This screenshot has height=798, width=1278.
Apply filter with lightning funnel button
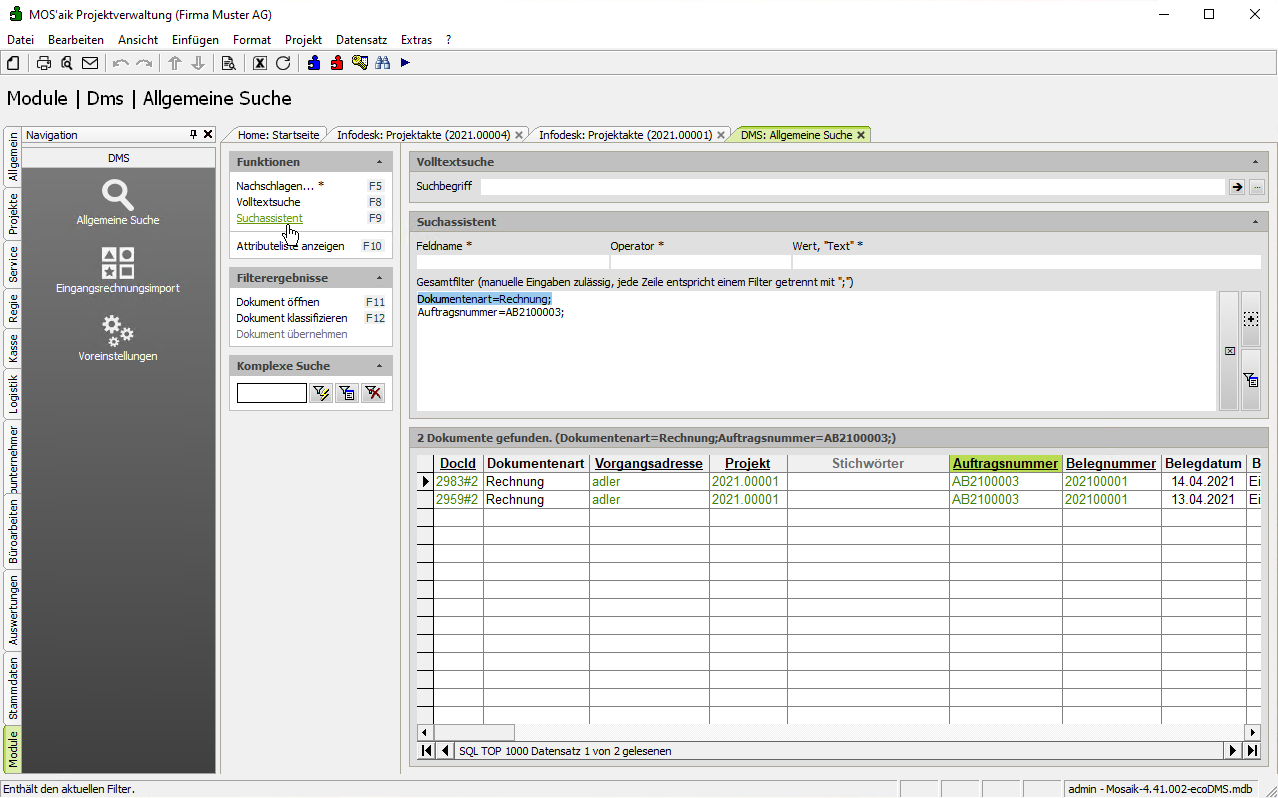pyautogui.click(x=321, y=393)
